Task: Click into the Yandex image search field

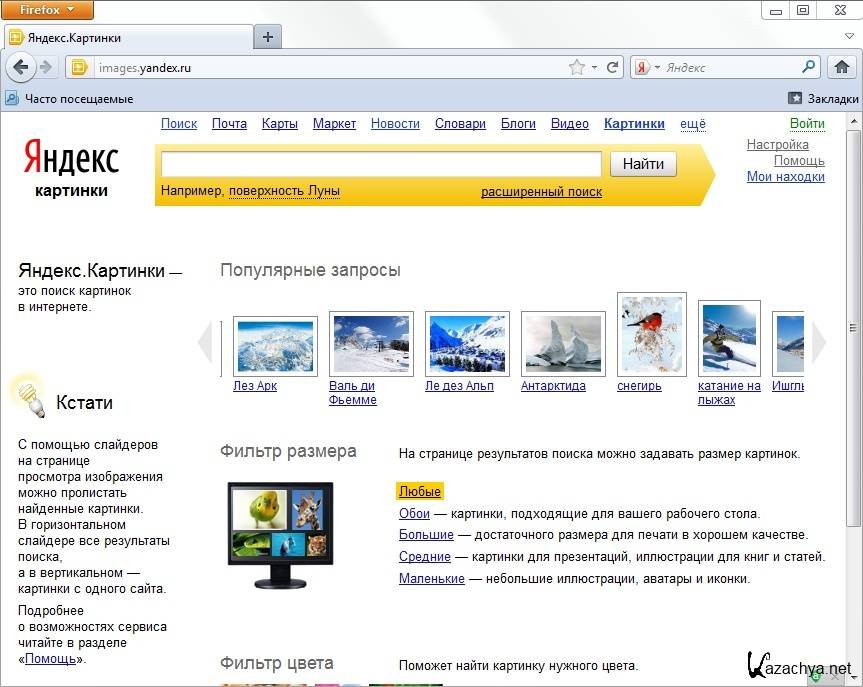Action: tap(380, 164)
